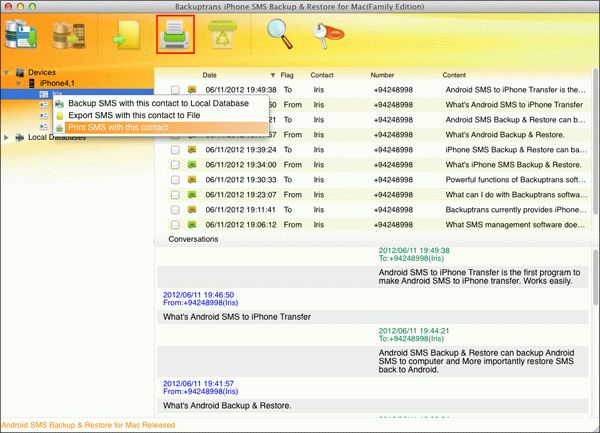600x433 pixels.
Task: Choose Print SMS with this contact
Action: coord(161,127)
